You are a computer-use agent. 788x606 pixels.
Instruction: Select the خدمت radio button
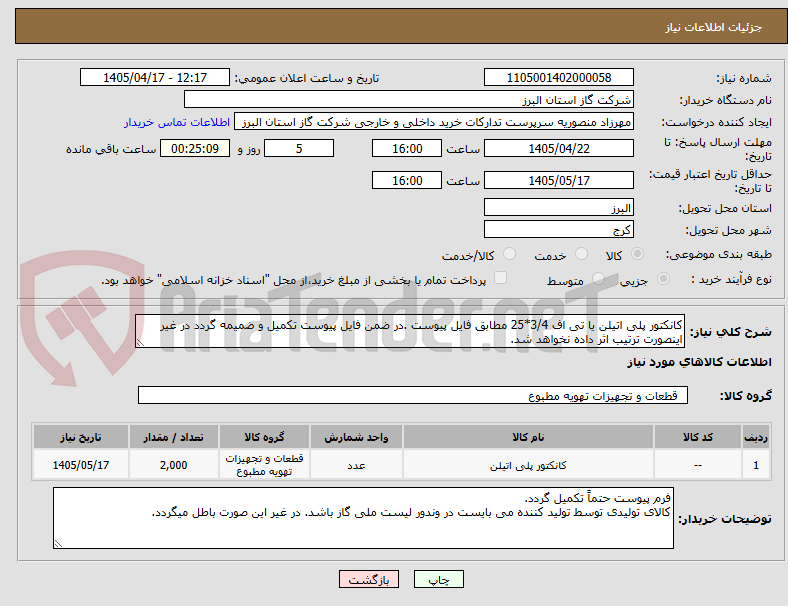[581, 254]
